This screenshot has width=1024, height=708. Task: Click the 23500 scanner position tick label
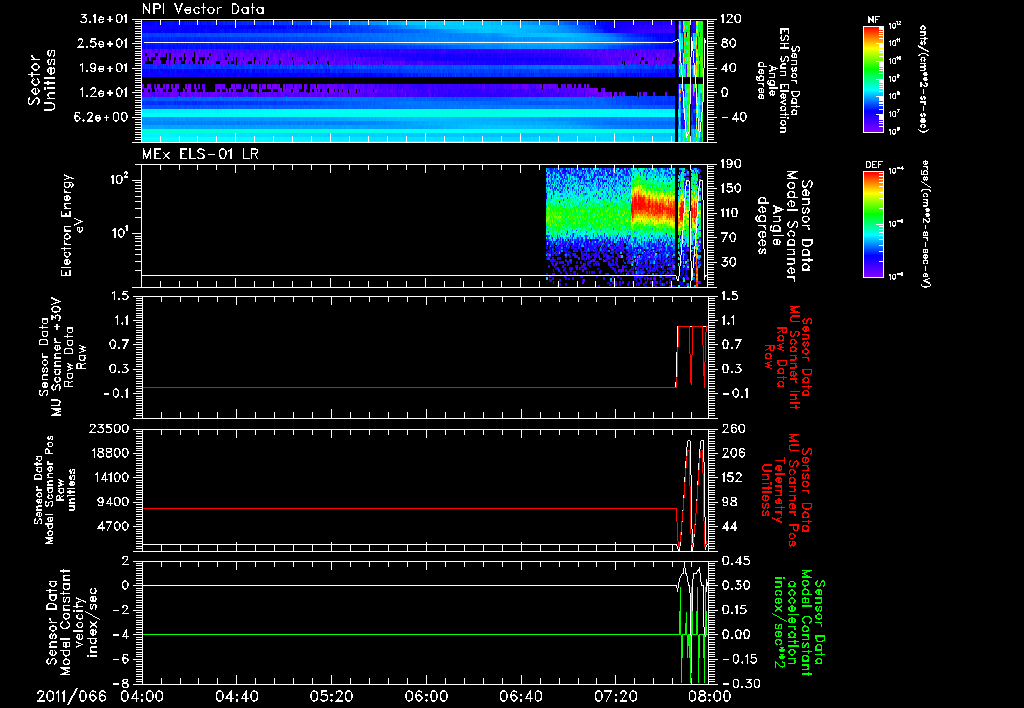point(109,428)
